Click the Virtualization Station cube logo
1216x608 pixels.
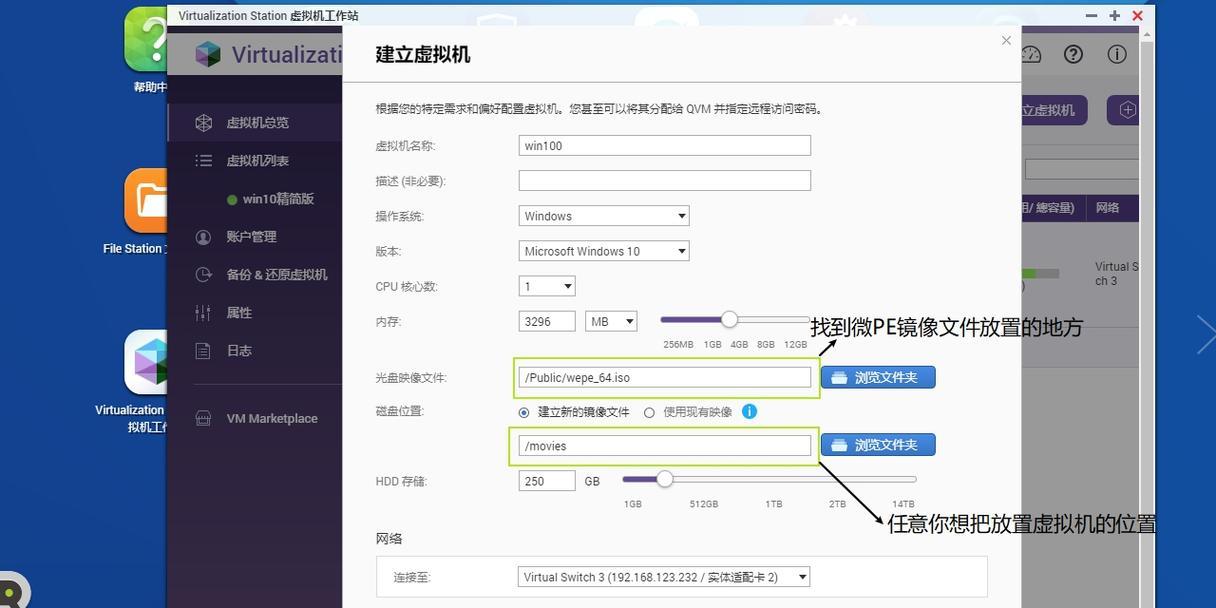tap(208, 54)
